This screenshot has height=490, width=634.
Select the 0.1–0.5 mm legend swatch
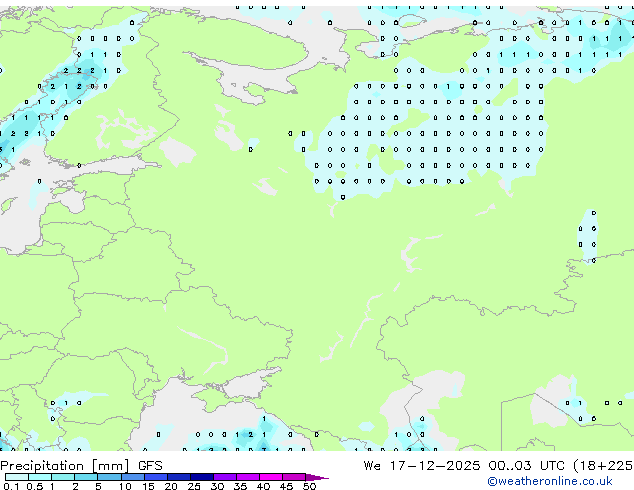click(x=17, y=477)
